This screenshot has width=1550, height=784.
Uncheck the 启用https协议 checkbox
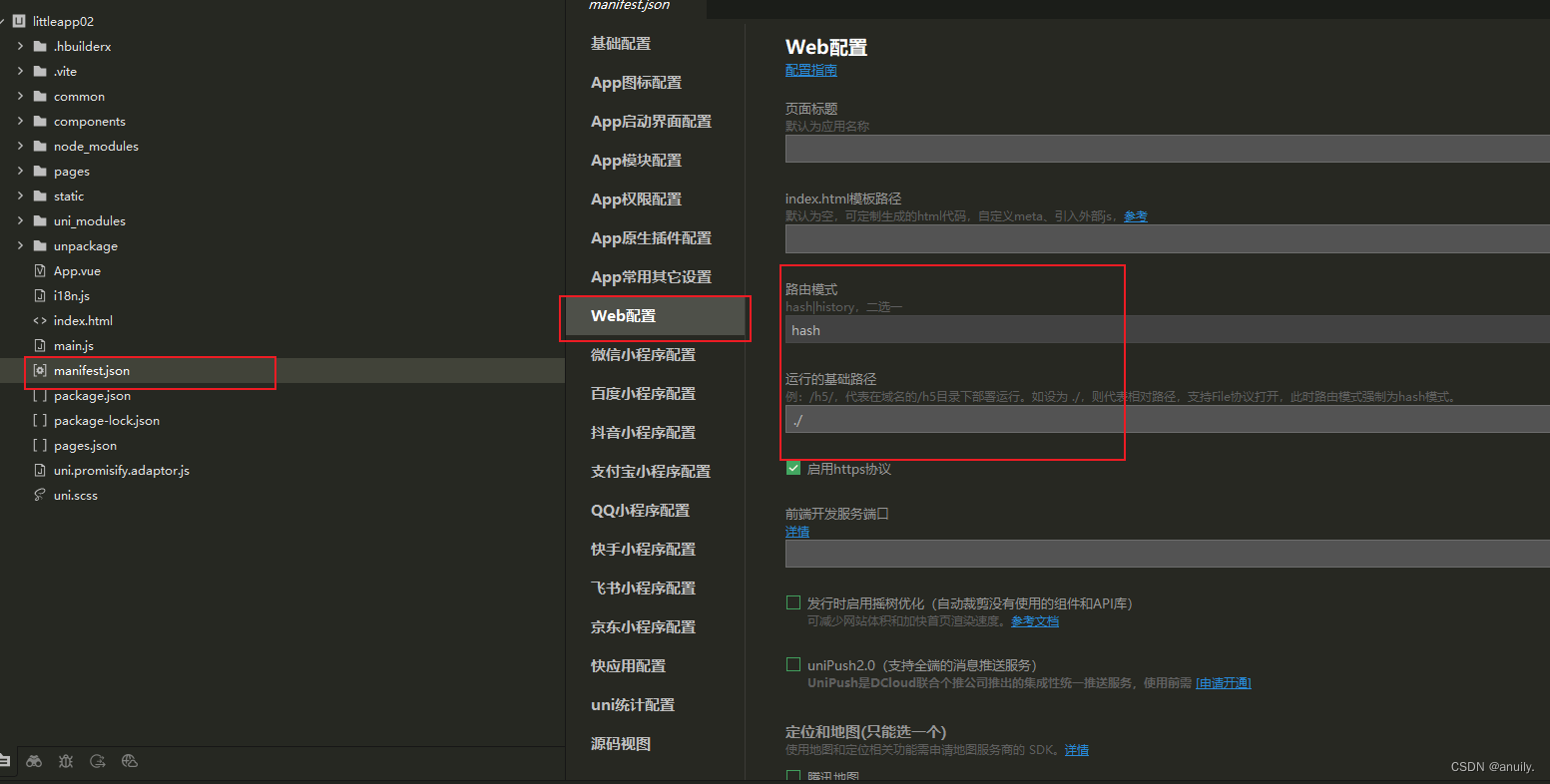[792, 468]
